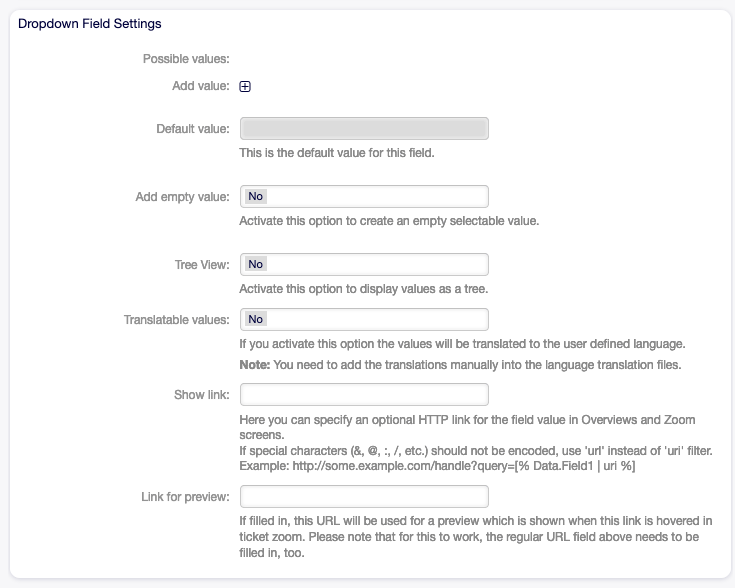Open the Add empty value dropdown
735x588 pixels.
pos(364,196)
